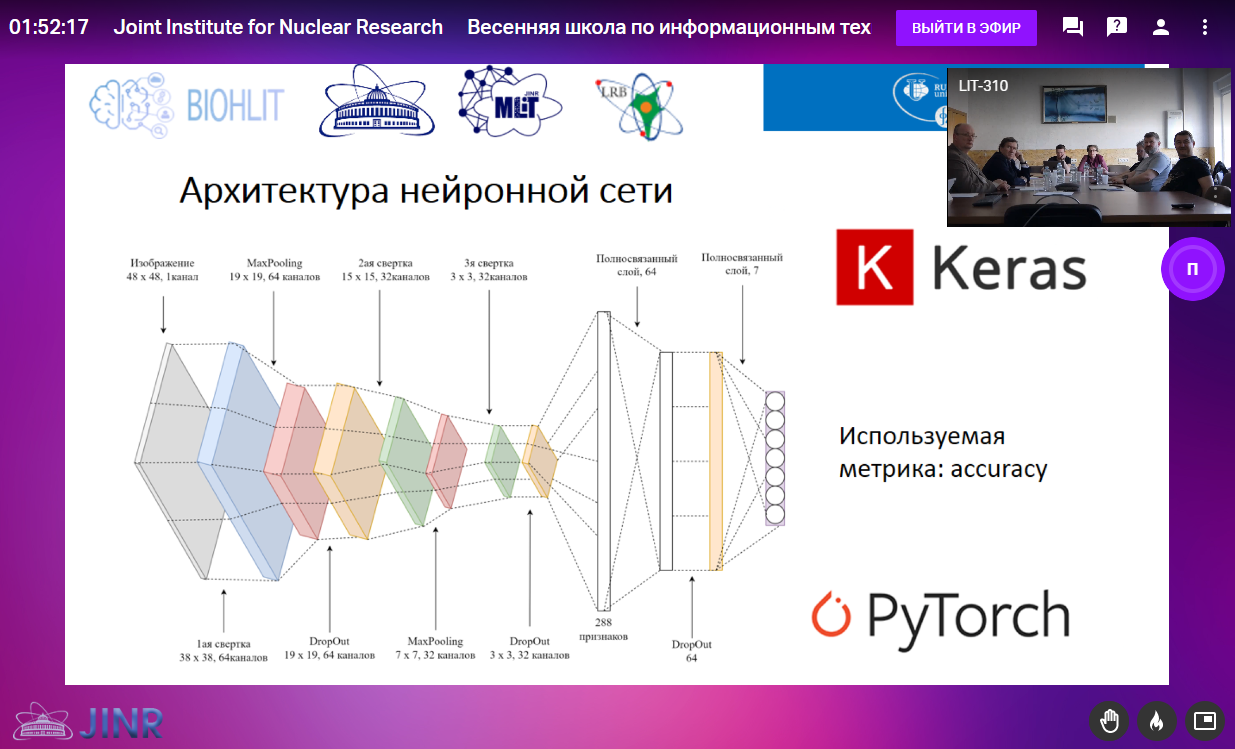Click the purple П avatar circle
Screen dimensions: 1235x749
[x=1192, y=269]
